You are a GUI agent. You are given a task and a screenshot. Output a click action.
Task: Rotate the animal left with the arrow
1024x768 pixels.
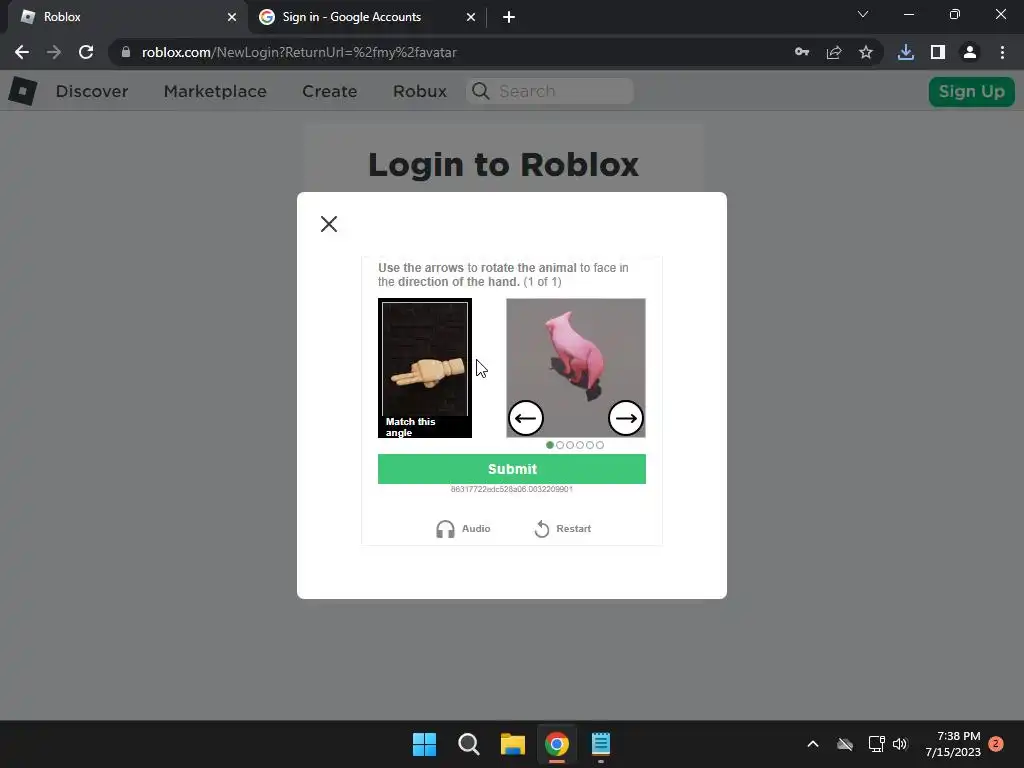coord(526,418)
